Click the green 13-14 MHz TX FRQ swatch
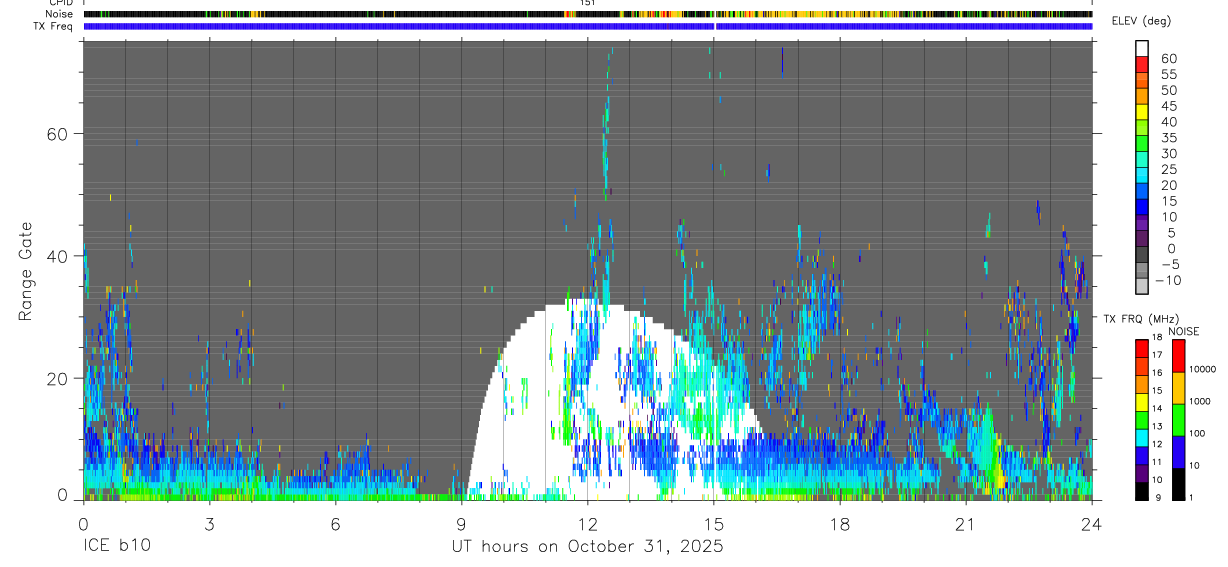Image resolution: width=1228 pixels, height=567 pixels. click(1141, 420)
